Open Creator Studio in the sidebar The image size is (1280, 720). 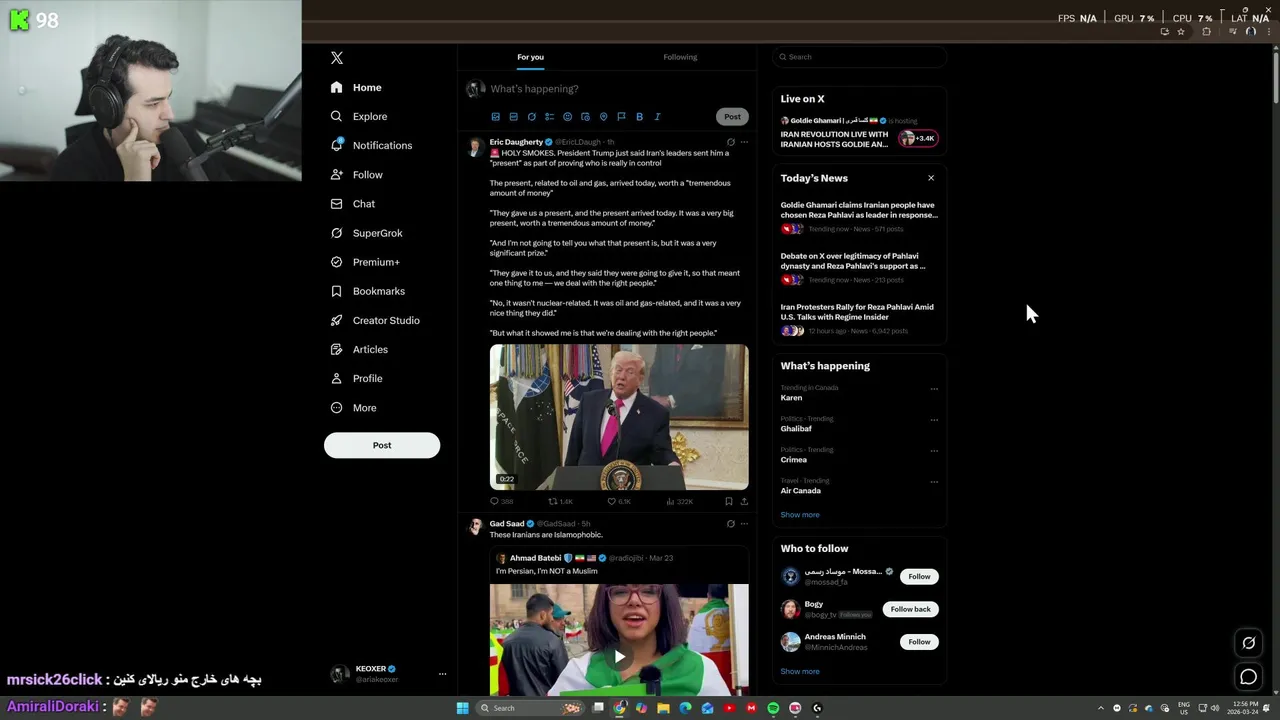[374, 321]
